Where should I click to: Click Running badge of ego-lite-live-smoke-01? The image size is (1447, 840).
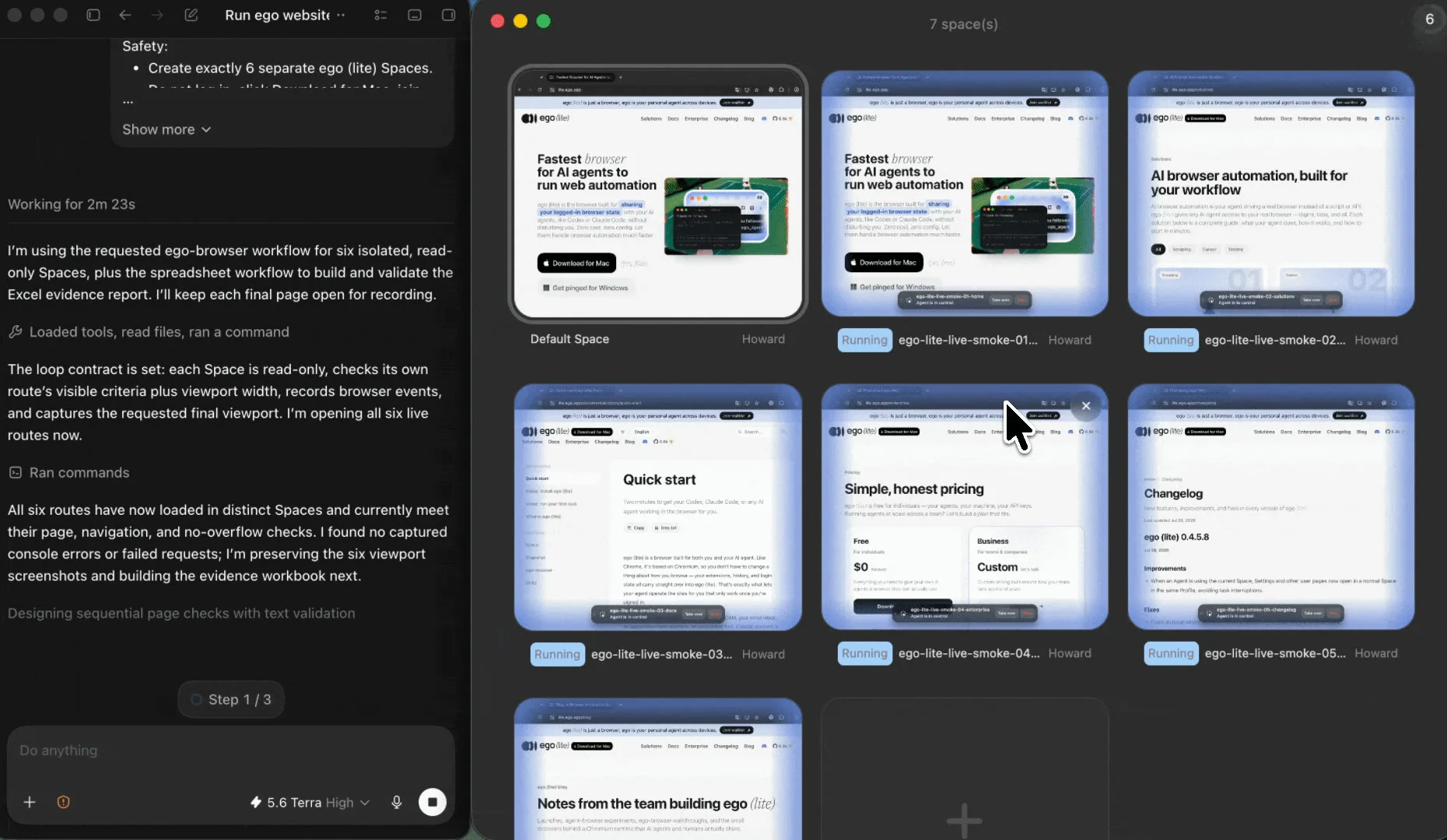(864, 340)
